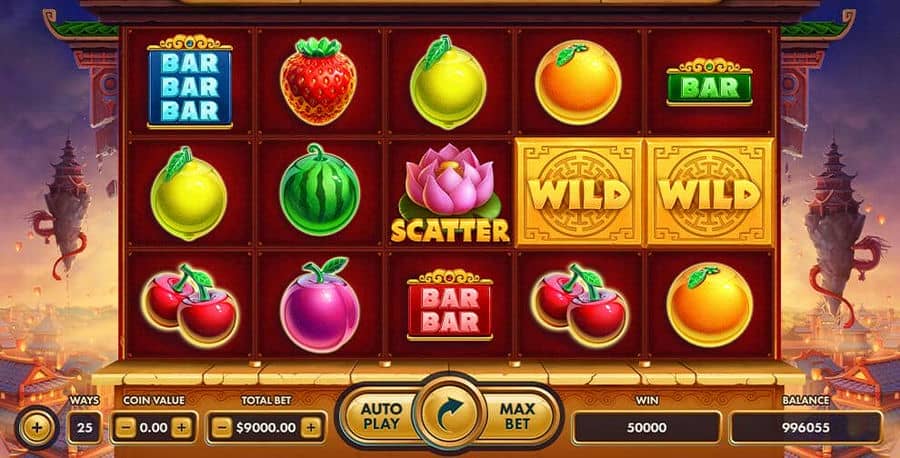Image resolution: width=900 pixels, height=458 pixels.
Task: Click the round plus menu button
Action: [x=36, y=427]
